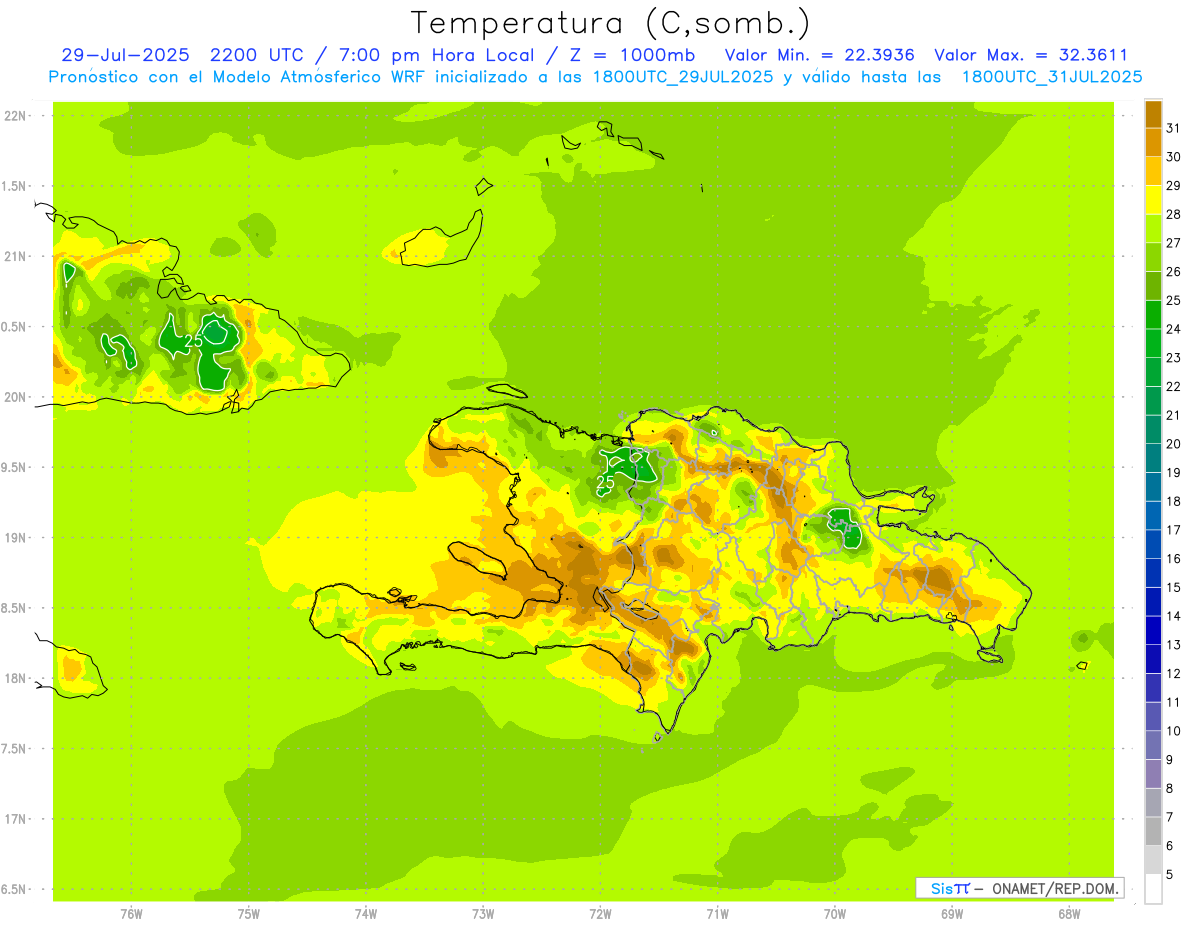Image resolution: width=1200 pixels, height=927 pixels.
Task: Click the 76W longitude axis label
Action: click(131, 914)
